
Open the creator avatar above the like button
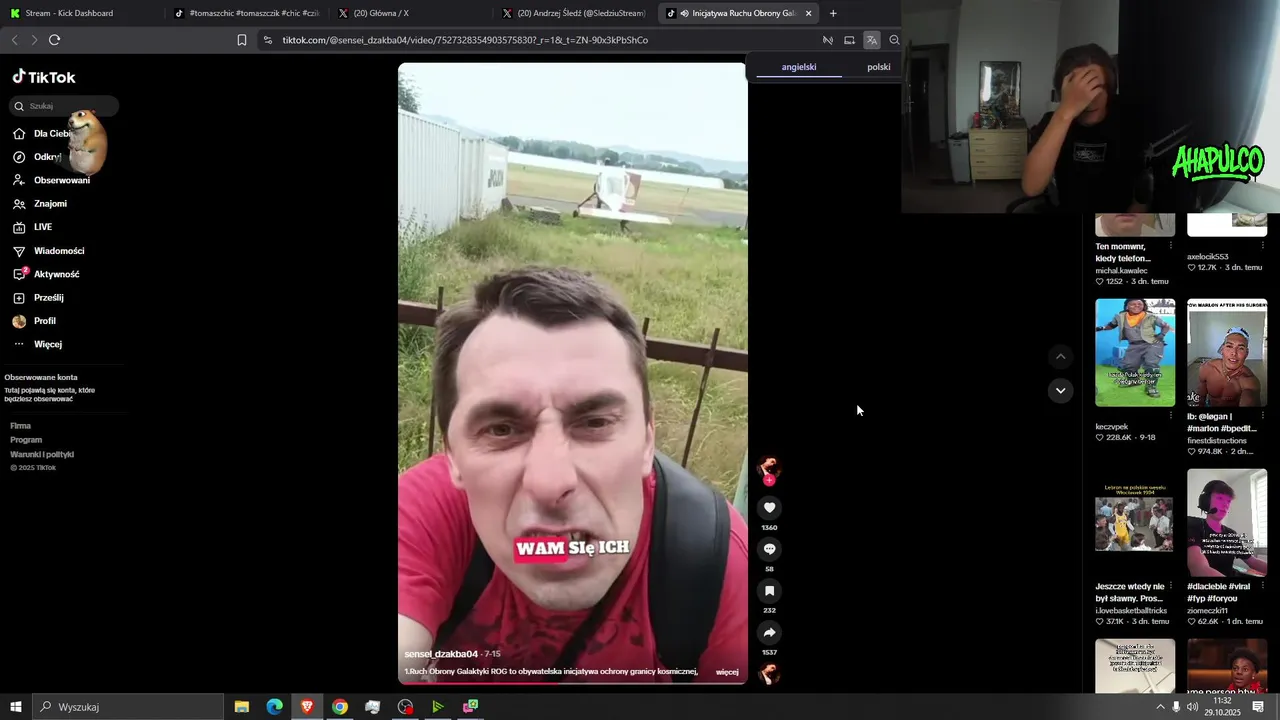[x=769, y=468]
